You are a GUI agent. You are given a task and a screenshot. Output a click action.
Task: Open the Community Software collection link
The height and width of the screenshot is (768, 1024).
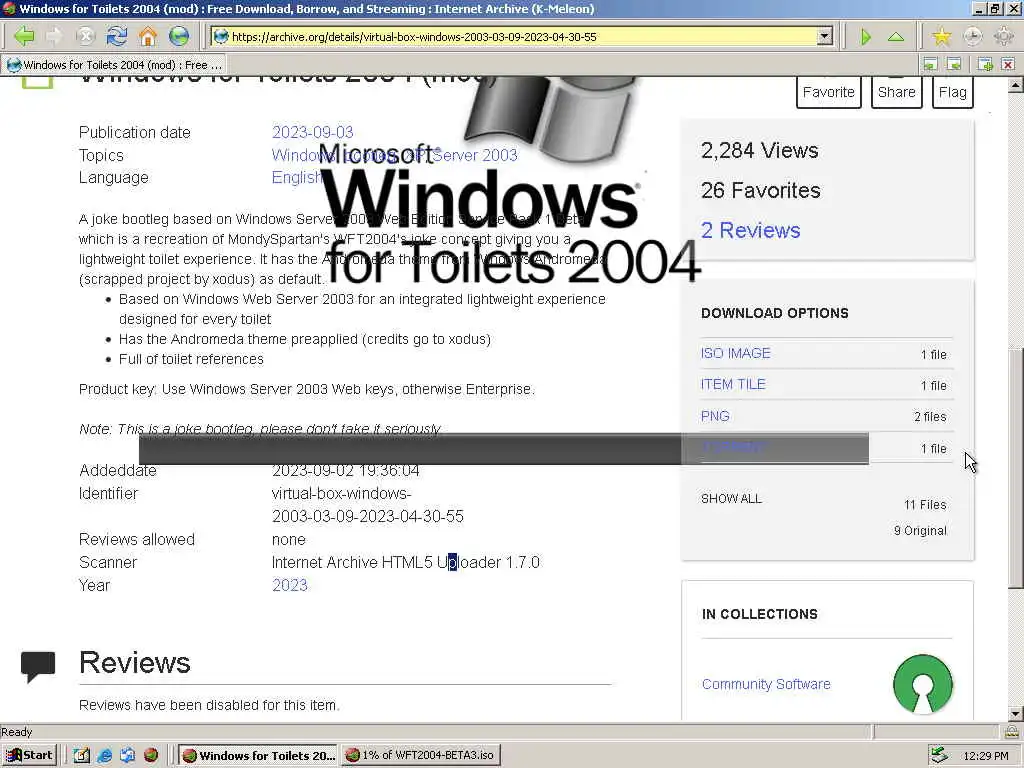[766, 684]
